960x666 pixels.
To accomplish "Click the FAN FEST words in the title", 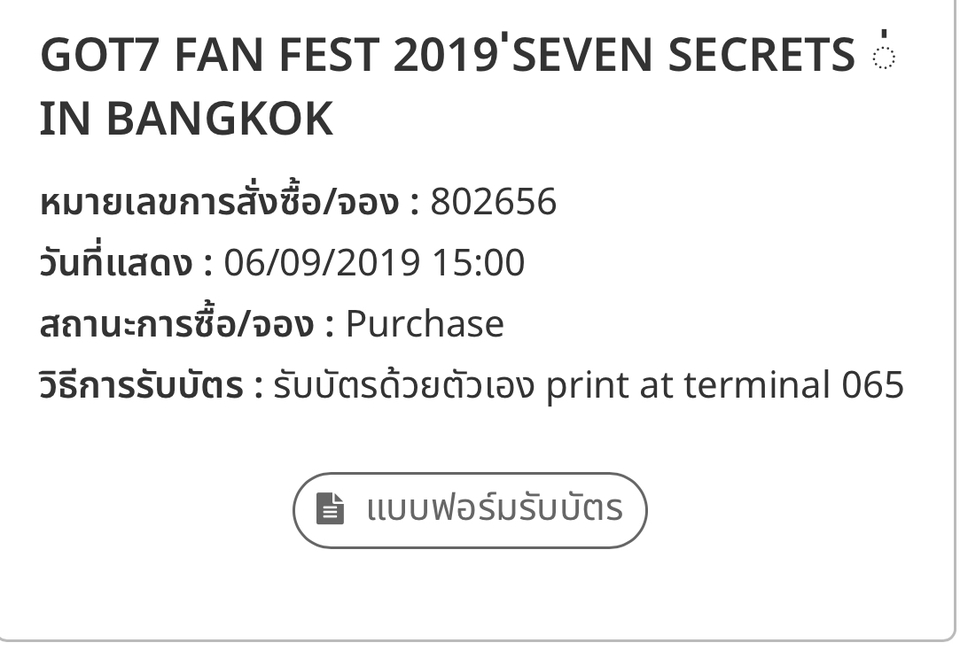I will [x=276, y=57].
